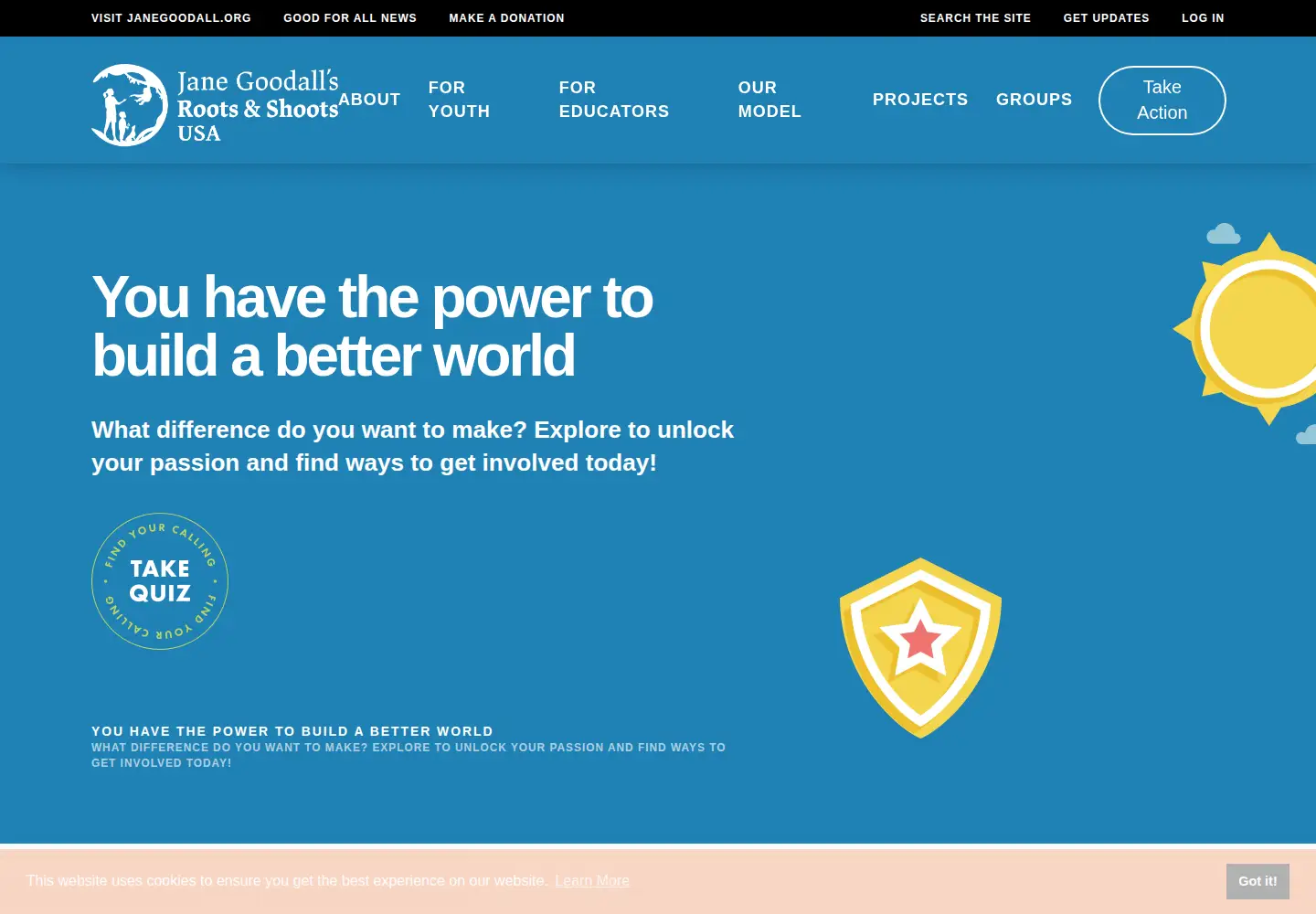Screen dimensions: 1316x914
Task: Open the Projects navigation item
Action: [920, 100]
